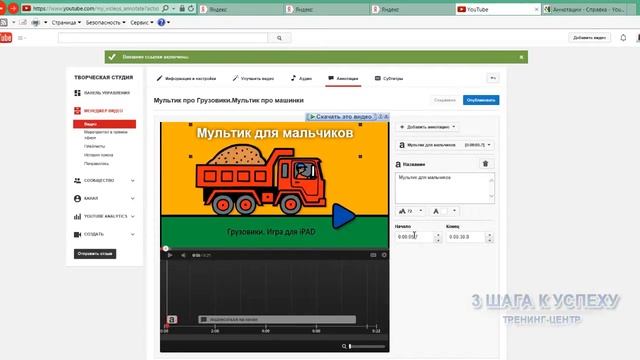Image resolution: width=640 pixels, height=360 pixels.
Task: Expand the Create section chevron
Action: click(133, 234)
